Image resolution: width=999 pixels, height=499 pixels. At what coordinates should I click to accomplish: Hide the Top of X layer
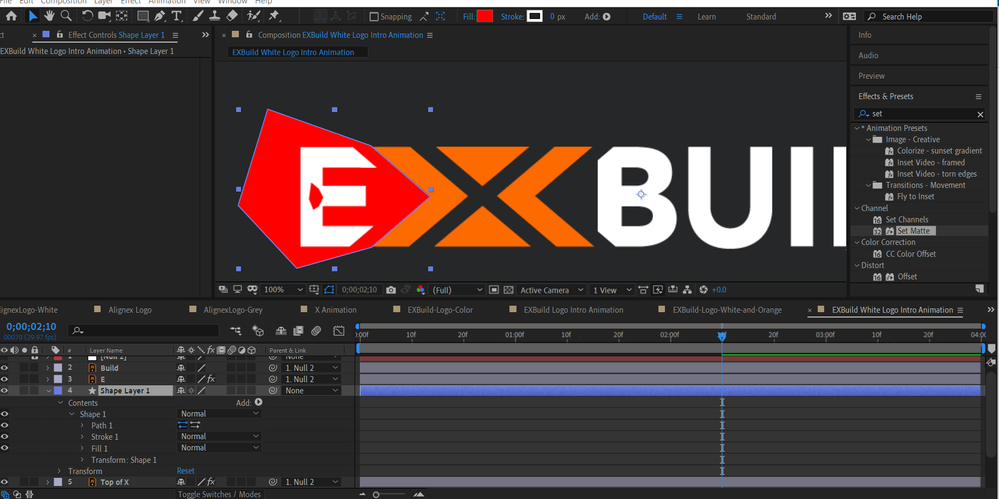click(4, 482)
